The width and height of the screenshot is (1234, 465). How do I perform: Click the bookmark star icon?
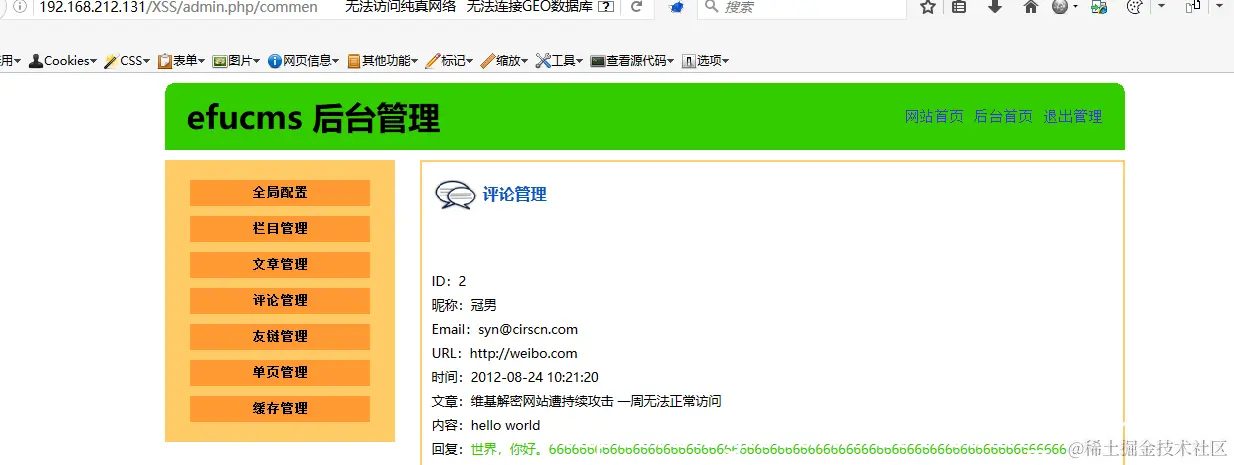928,7
